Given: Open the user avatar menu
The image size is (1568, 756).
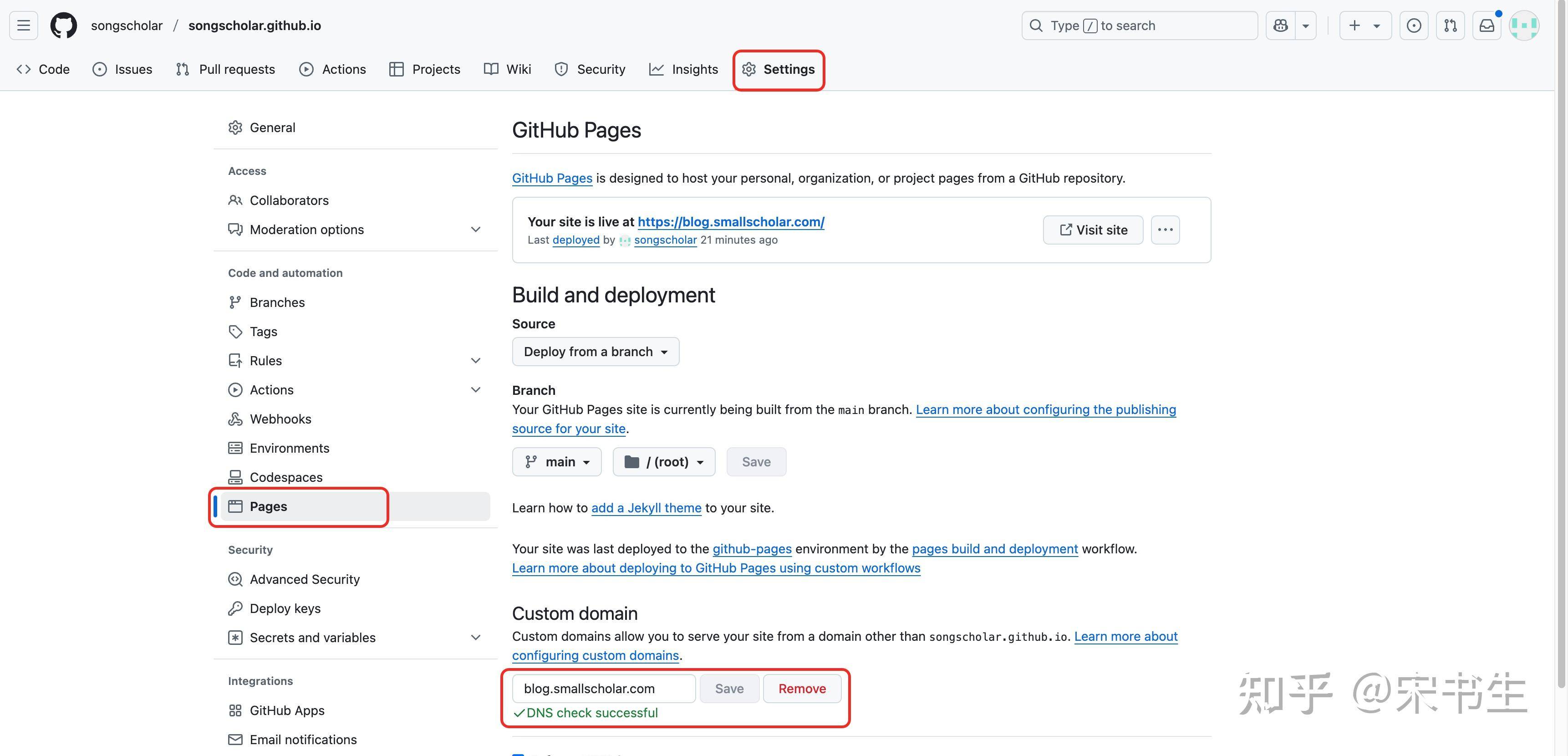Looking at the screenshot, I should [x=1524, y=26].
